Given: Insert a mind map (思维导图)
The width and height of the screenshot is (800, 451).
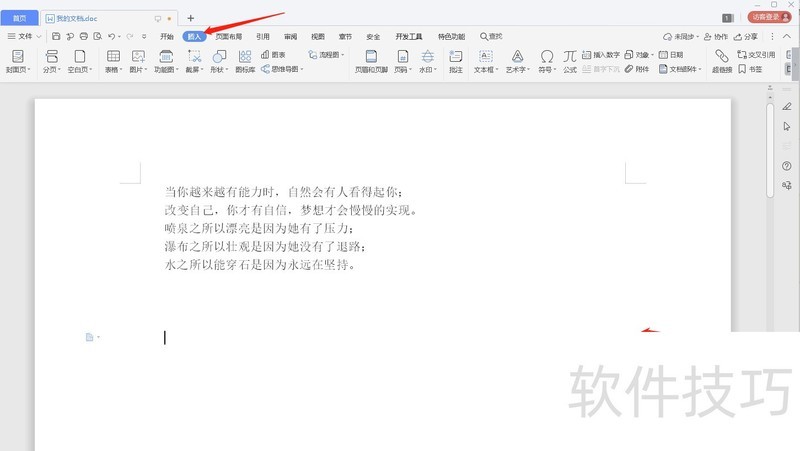Looking at the screenshot, I should (x=282, y=69).
